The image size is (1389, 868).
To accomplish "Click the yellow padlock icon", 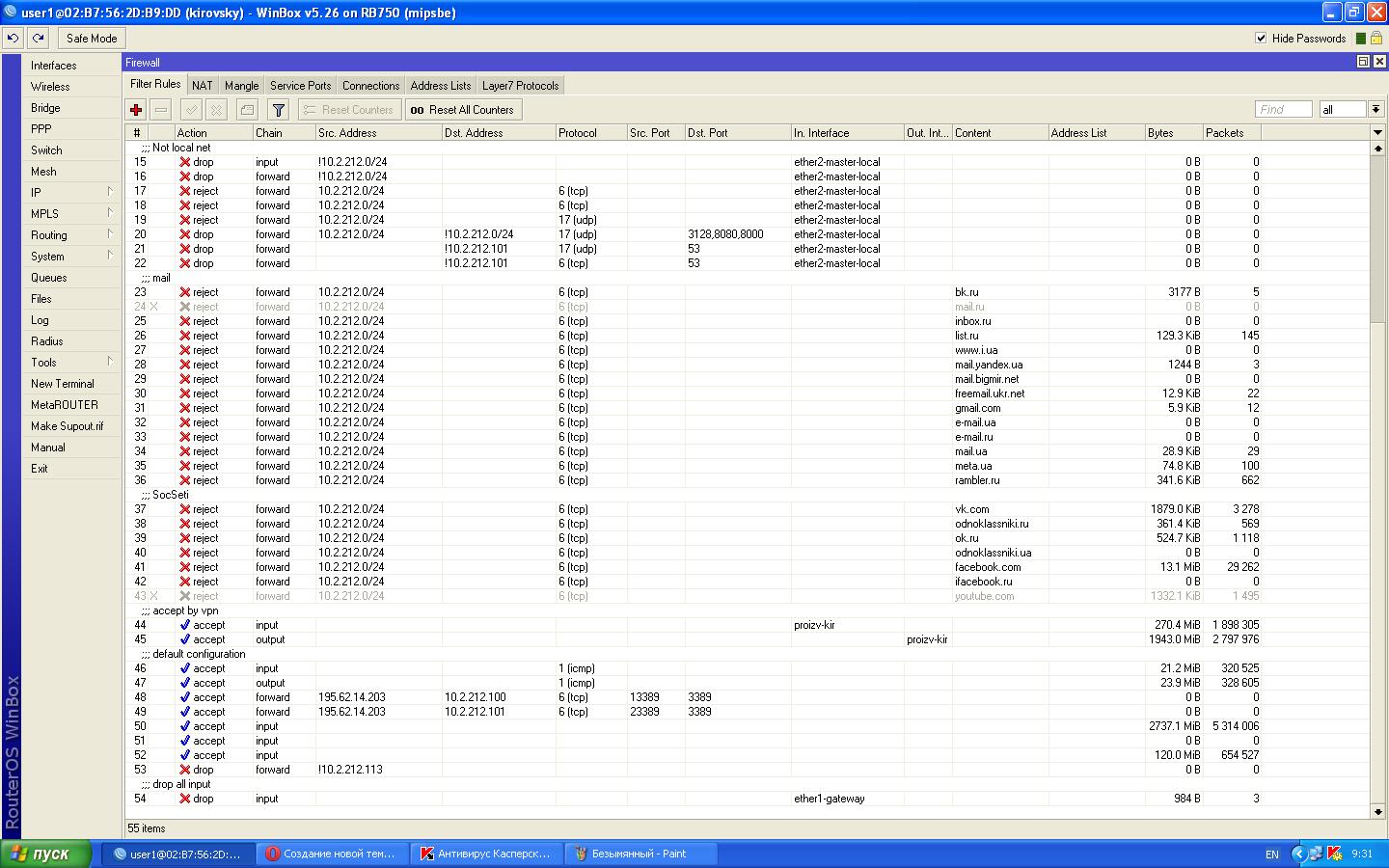I will 1376,39.
